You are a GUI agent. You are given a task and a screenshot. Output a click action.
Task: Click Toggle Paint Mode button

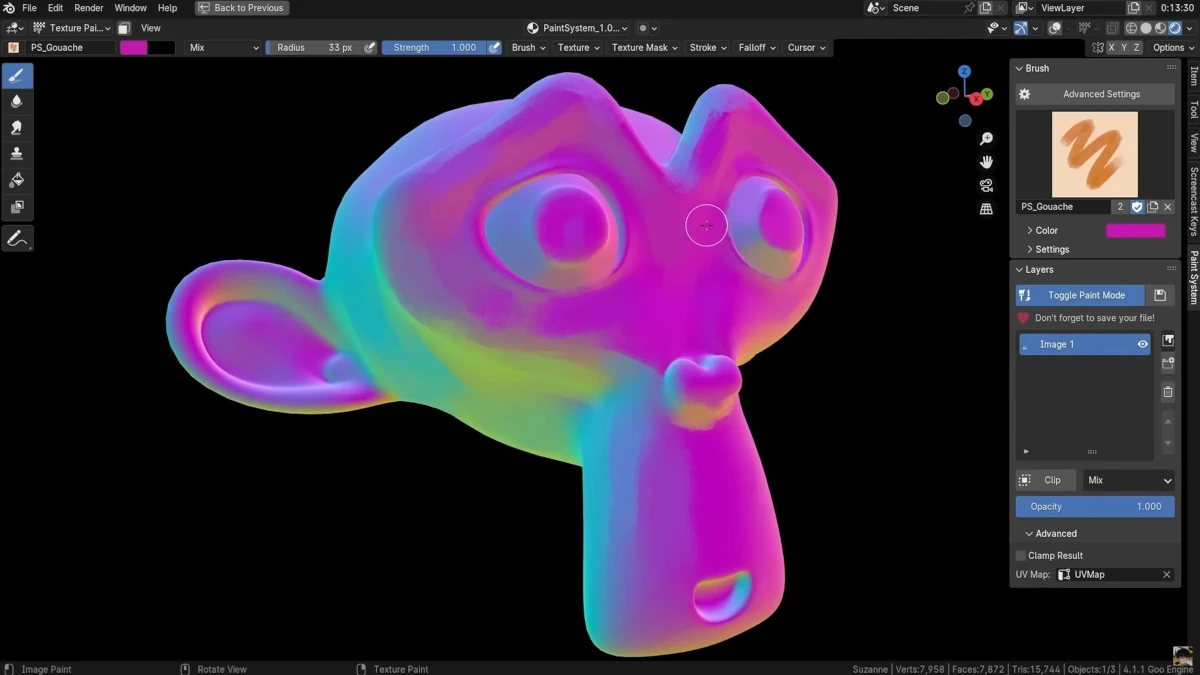point(1081,295)
